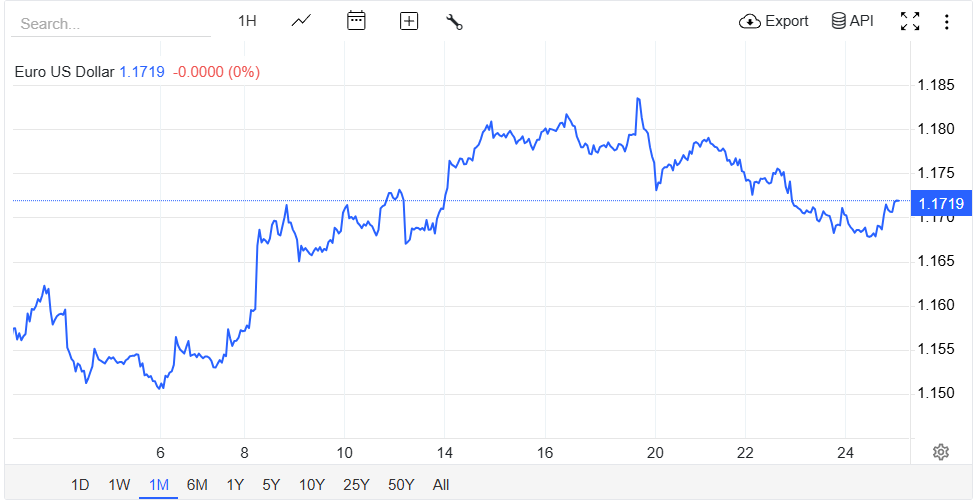Select the 1W time range
The image size is (977, 501).
point(119,485)
